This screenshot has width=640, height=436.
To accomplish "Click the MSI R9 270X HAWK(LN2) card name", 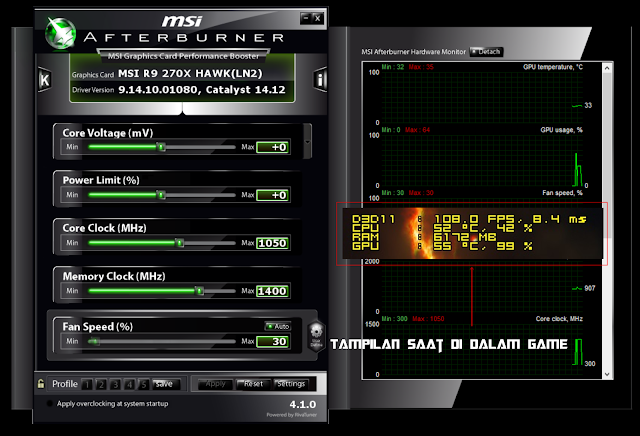I will click(190, 73).
